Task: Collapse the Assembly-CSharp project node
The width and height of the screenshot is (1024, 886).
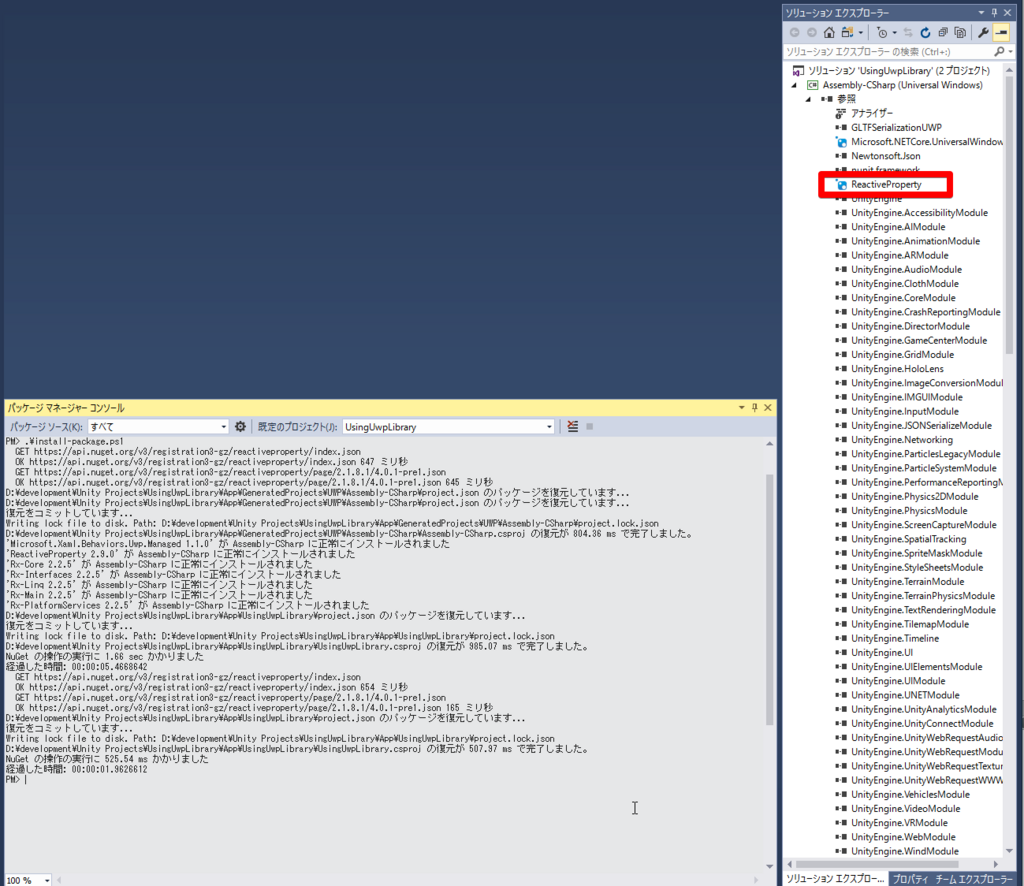Action: [794, 86]
